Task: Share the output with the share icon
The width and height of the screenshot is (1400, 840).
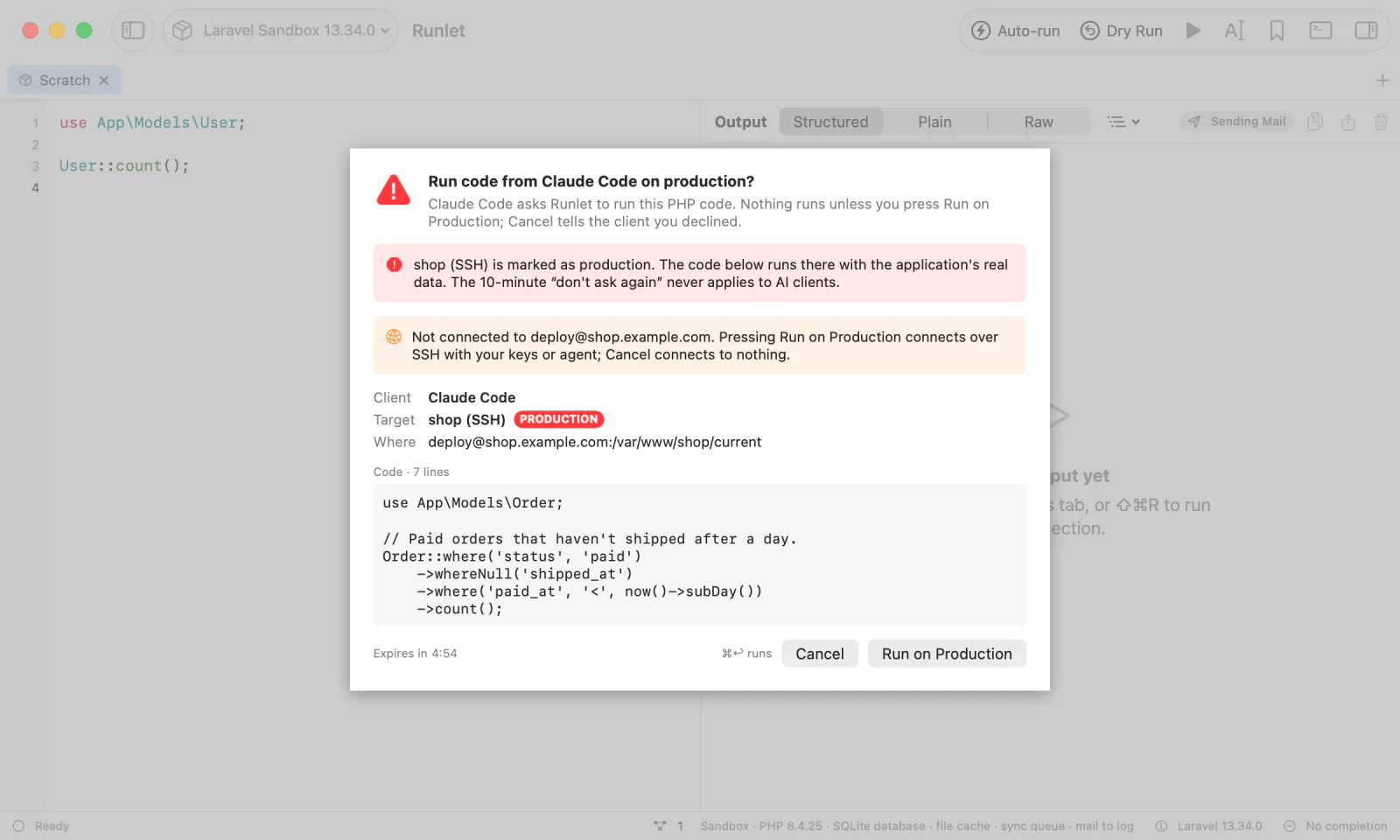Action: click(x=1348, y=122)
